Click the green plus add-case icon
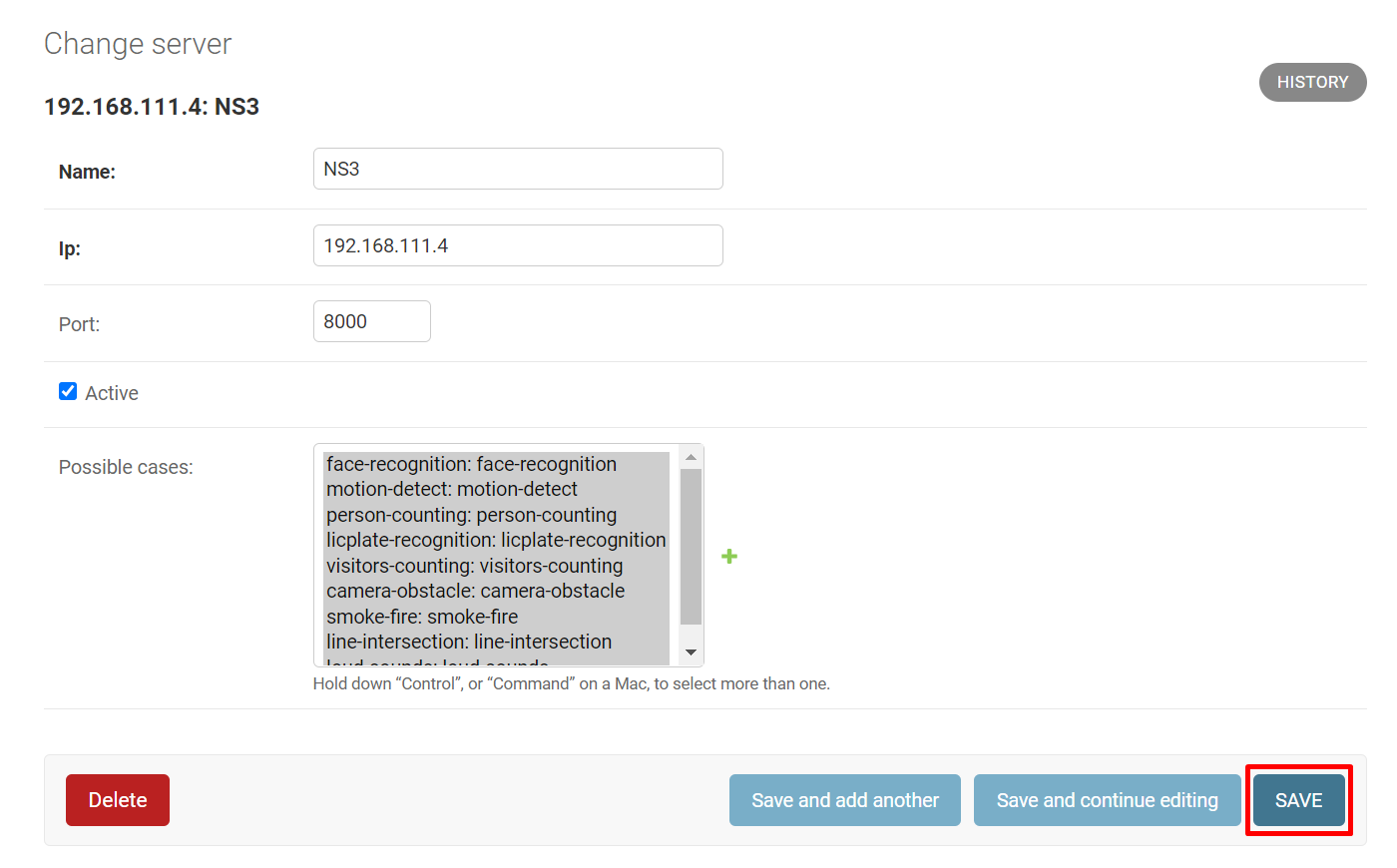Screen dimensions: 1397x868 (x=729, y=557)
